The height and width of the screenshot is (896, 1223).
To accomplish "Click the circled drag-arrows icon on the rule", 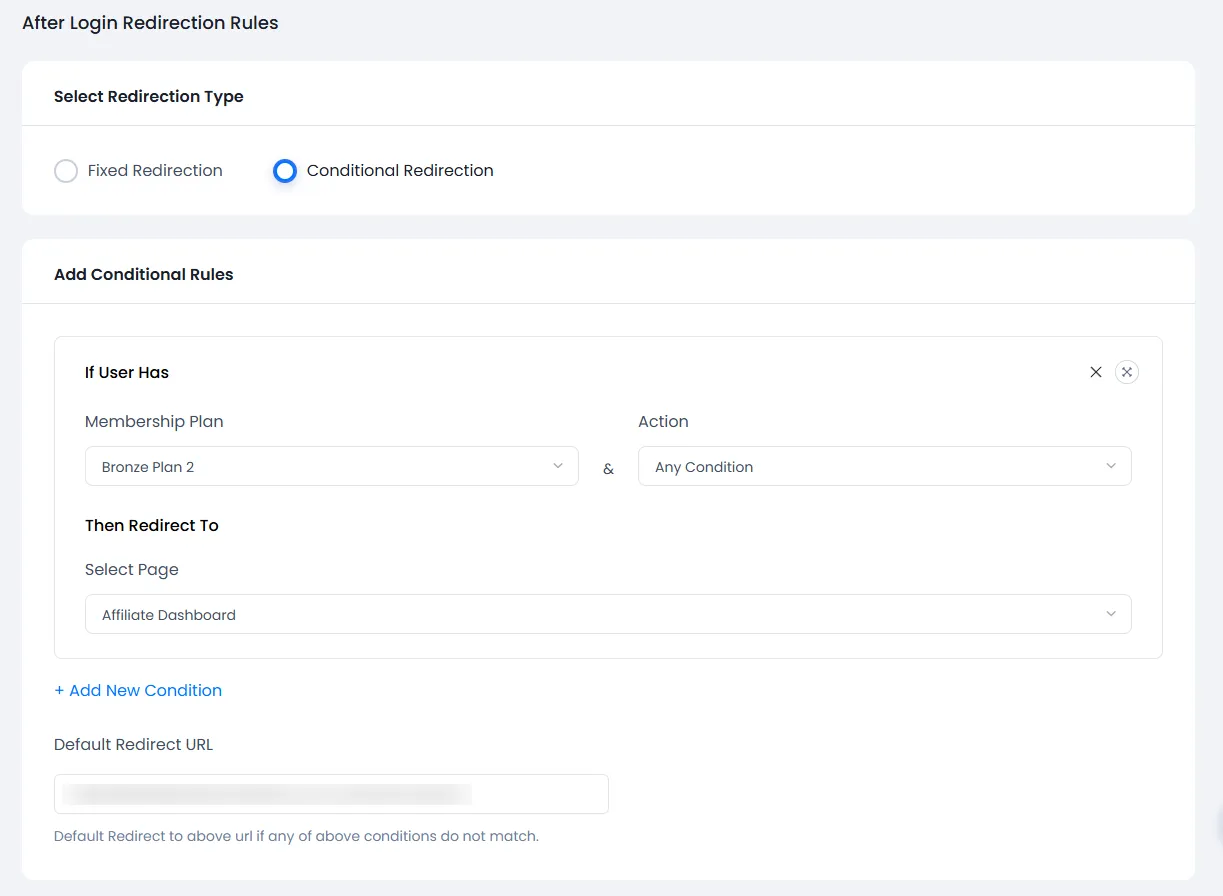I will pos(1127,372).
